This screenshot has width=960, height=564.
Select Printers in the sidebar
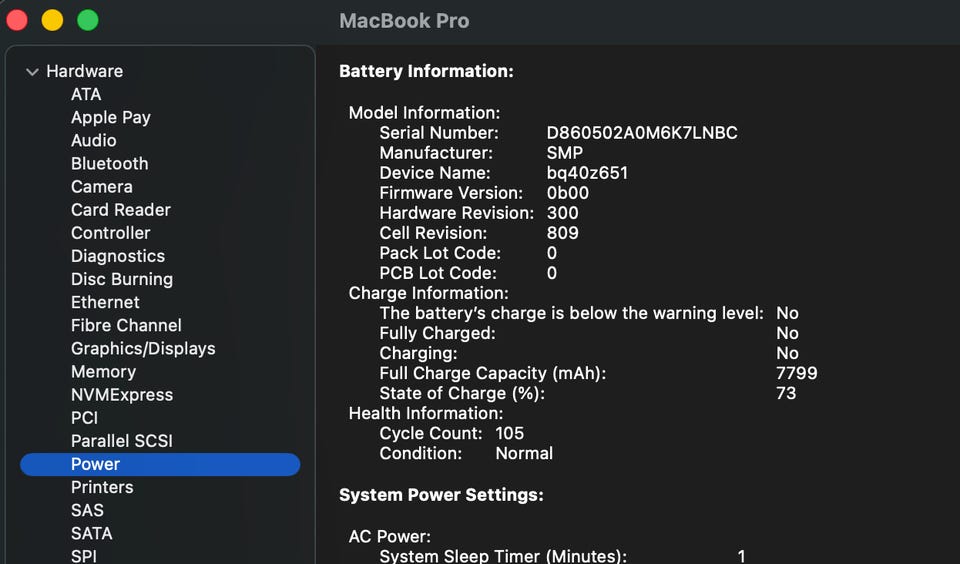(x=102, y=487)
